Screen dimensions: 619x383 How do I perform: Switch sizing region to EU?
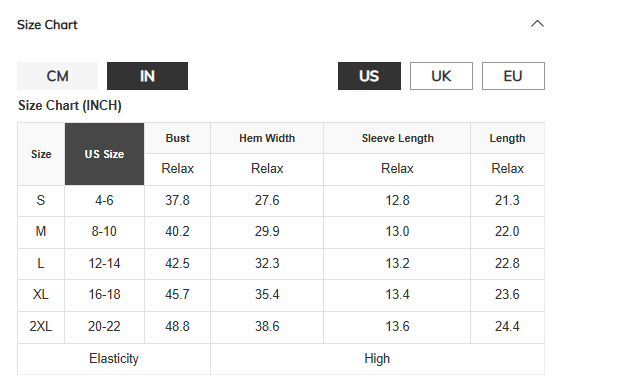[x=513, y=76]
